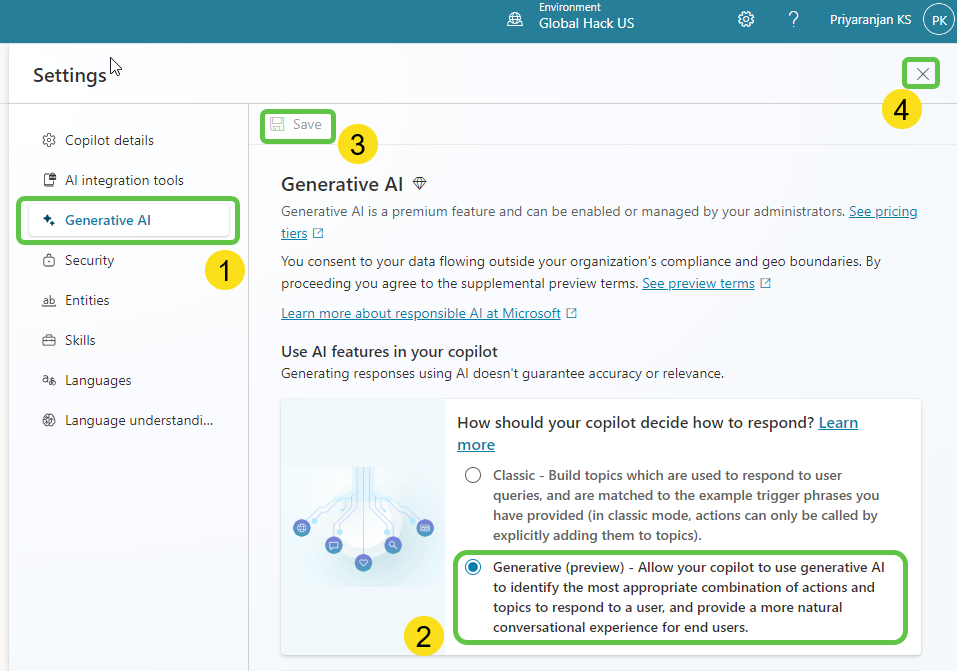Click the premium diamond icon beside Generative AI

(x=420, y=184)
